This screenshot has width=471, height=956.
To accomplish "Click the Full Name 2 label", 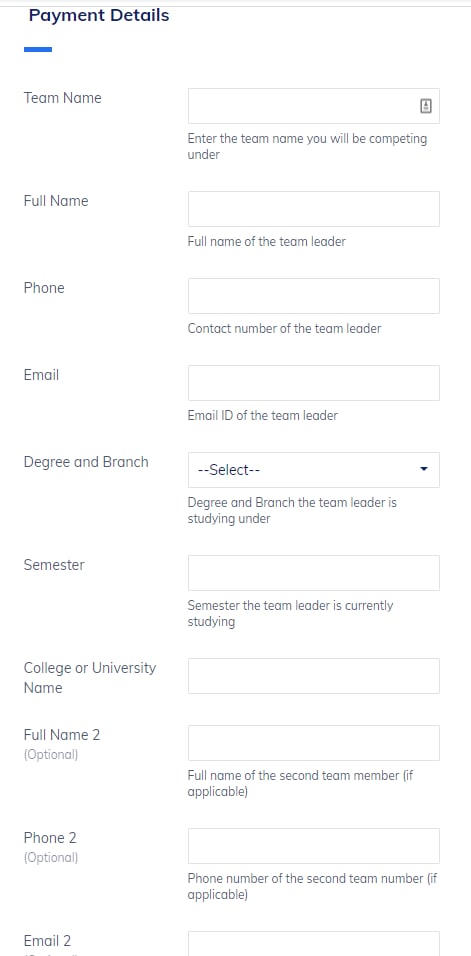I will pyautogui.click(x=62, y=735).
